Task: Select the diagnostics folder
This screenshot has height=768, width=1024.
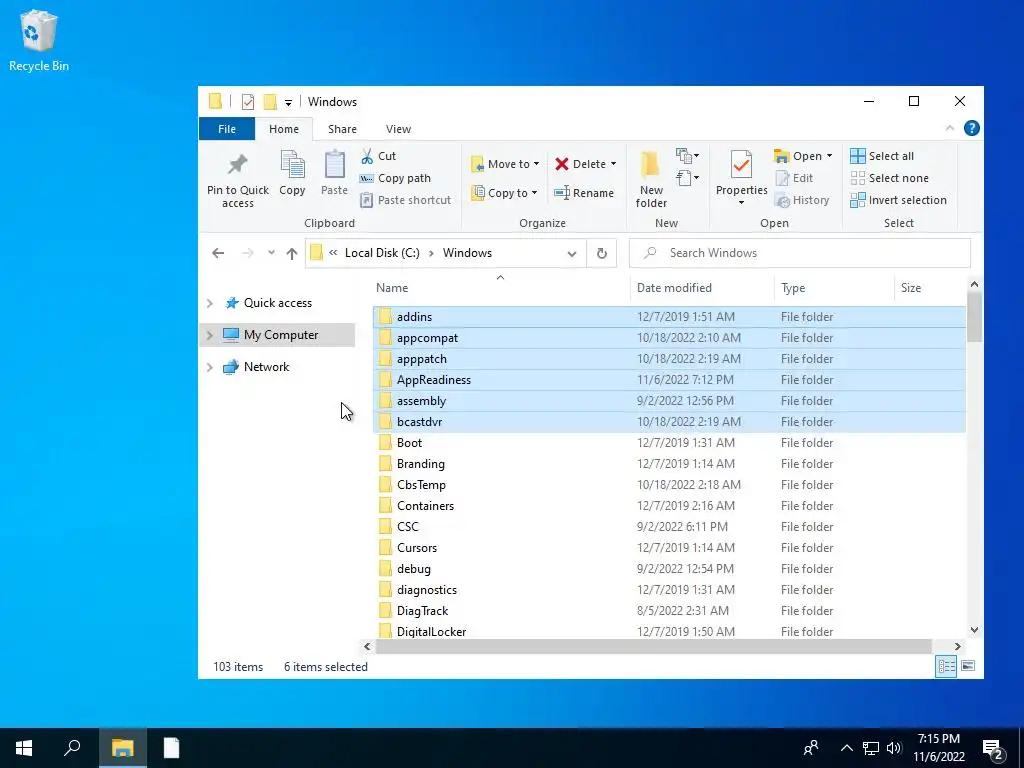Action: [x=669, y=590]
